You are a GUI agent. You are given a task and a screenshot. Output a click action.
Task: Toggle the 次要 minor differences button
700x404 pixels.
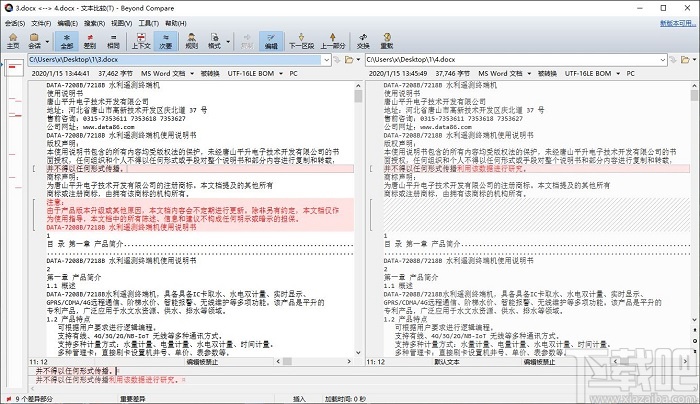166,41
